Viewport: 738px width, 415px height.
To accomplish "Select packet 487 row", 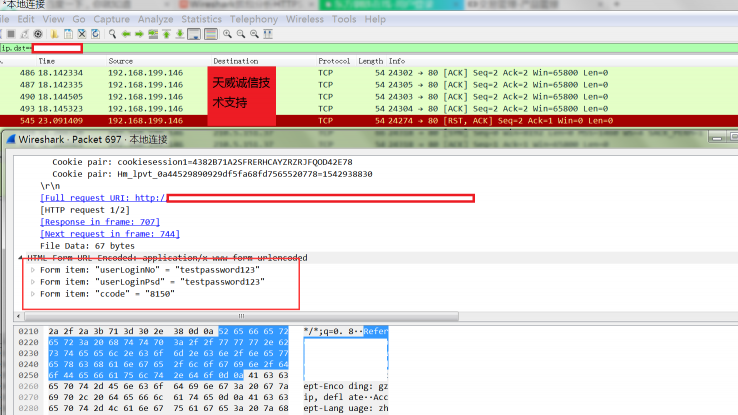I will click(369, 85).
